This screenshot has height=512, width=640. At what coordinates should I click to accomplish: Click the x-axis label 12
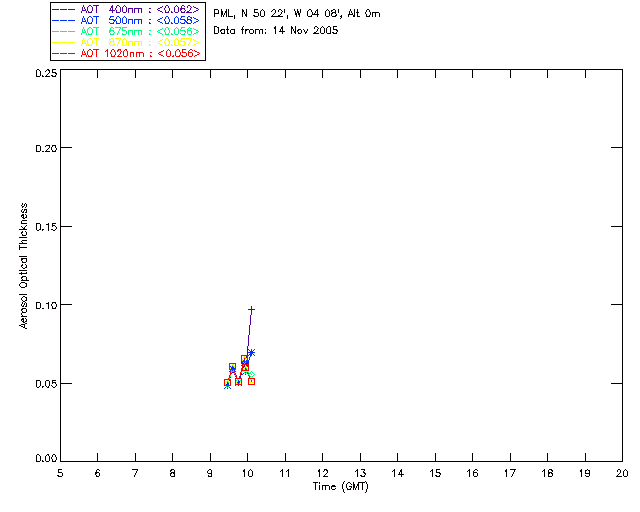tap(322, 474)
